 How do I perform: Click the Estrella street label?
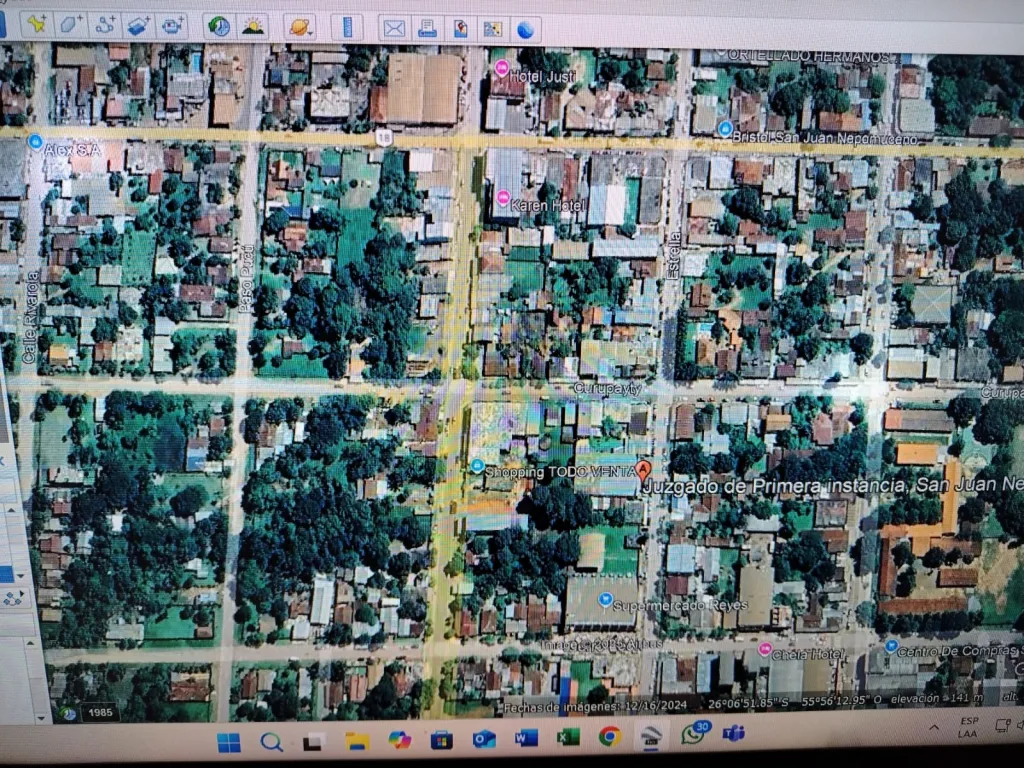coord(674,256)
